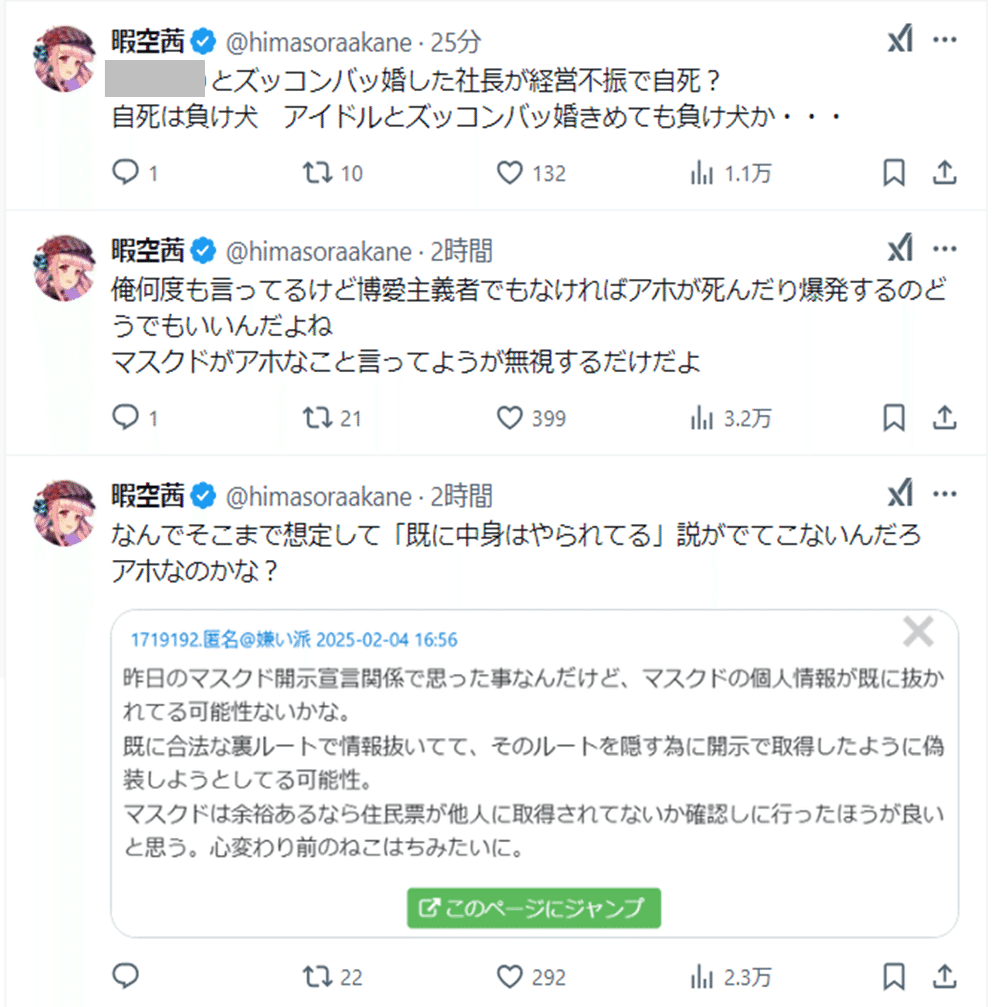
Task: Click the Grok icon on the first tweet
Action: 900,41
